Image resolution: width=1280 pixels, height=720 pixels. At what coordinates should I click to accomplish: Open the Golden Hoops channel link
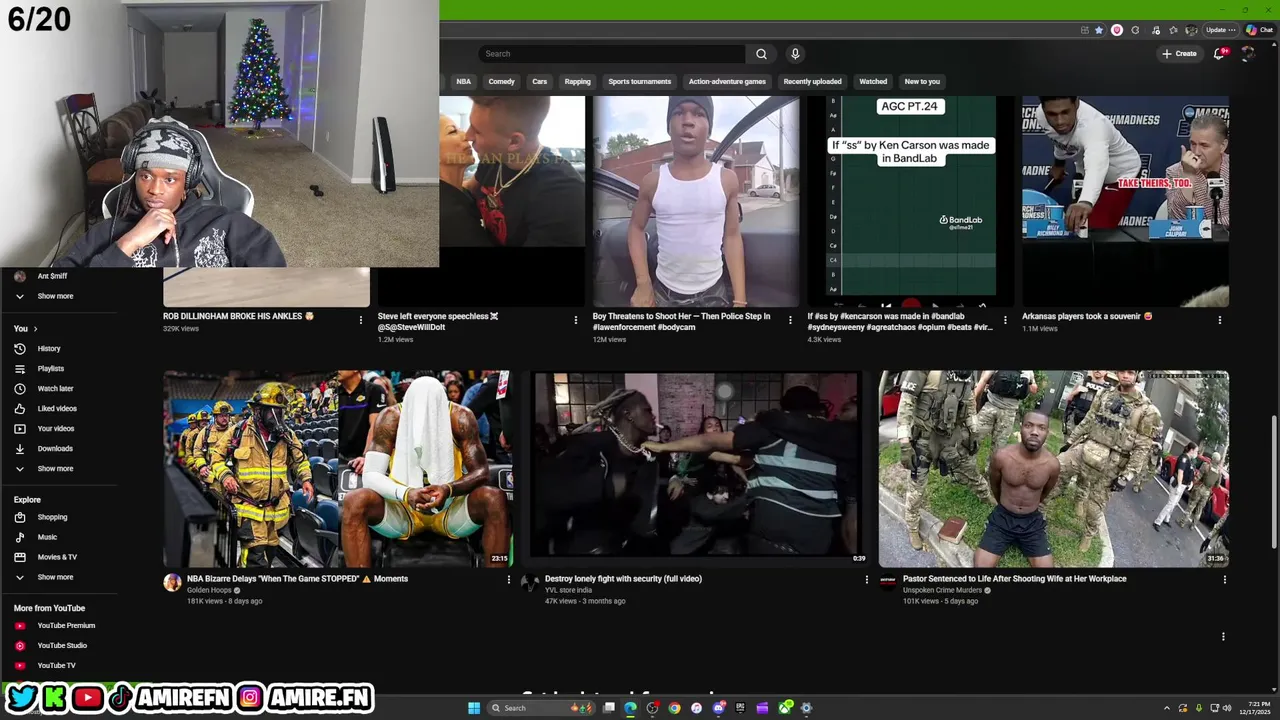[209, 590]
